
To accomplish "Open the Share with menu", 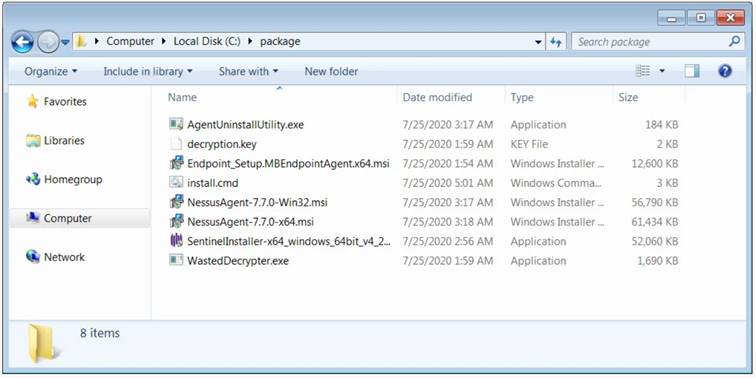I will 248,71.
